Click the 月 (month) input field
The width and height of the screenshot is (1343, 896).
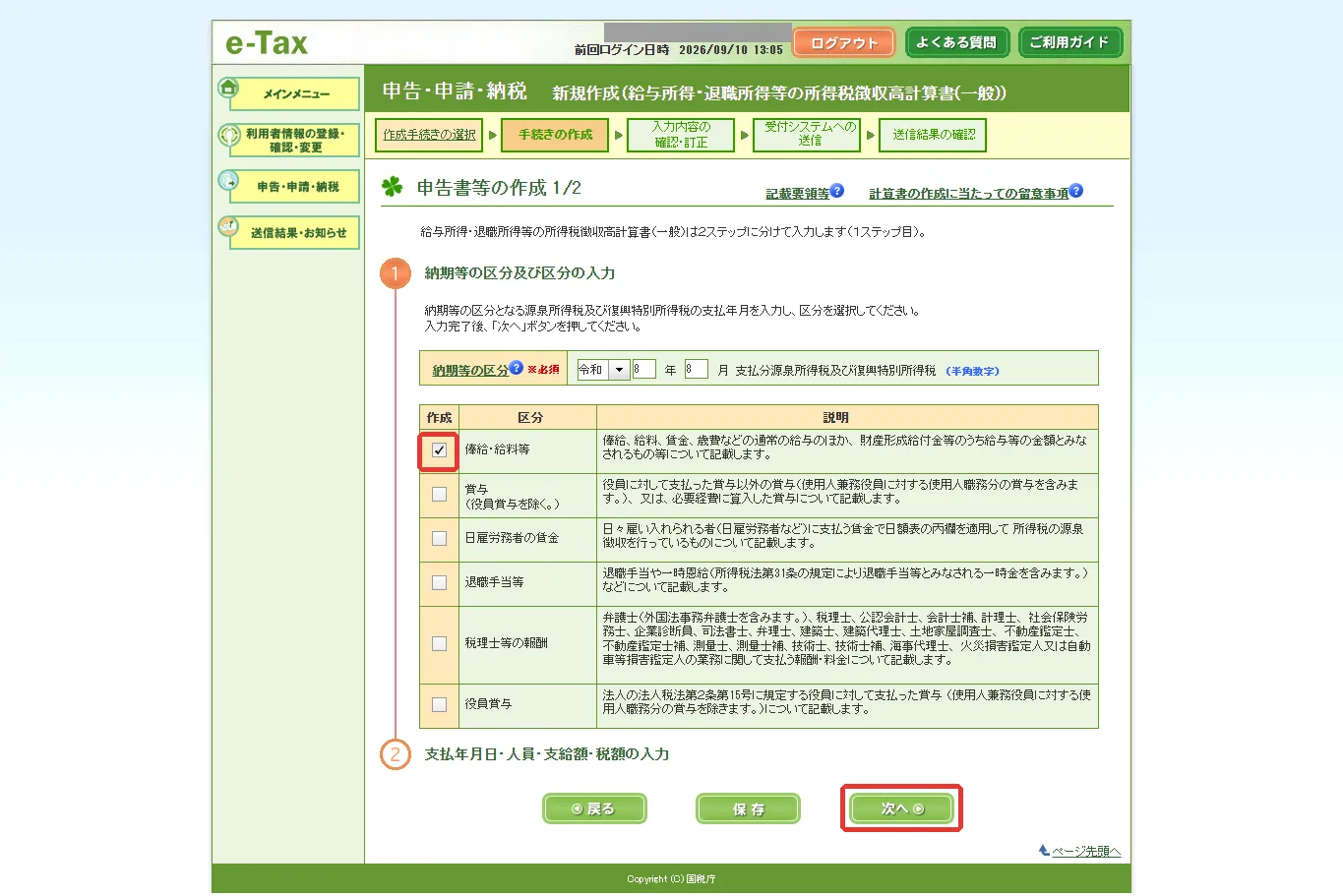click(x=697, y=370)
